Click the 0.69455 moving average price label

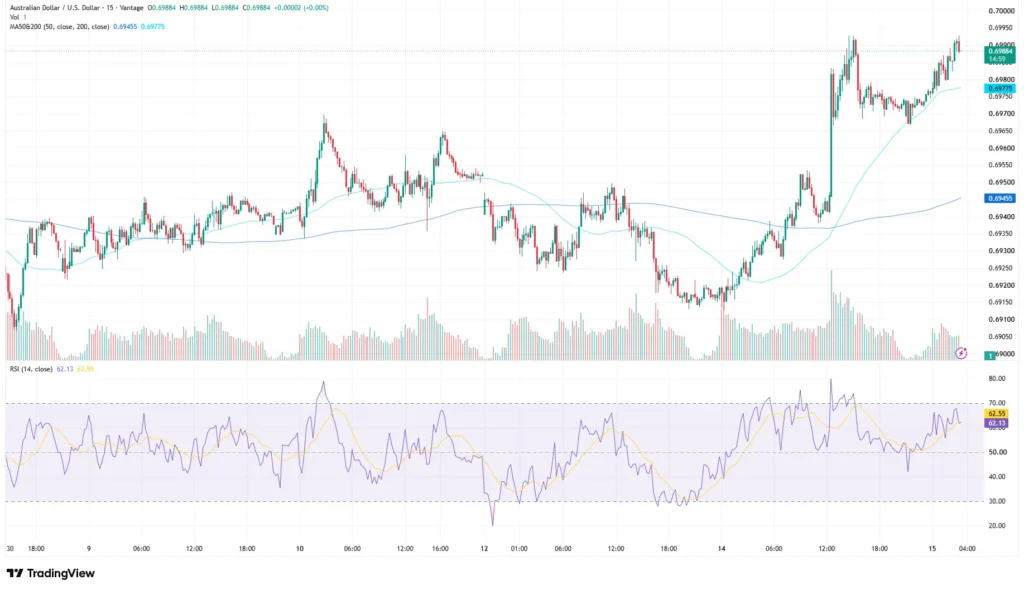coord(1000,198)
